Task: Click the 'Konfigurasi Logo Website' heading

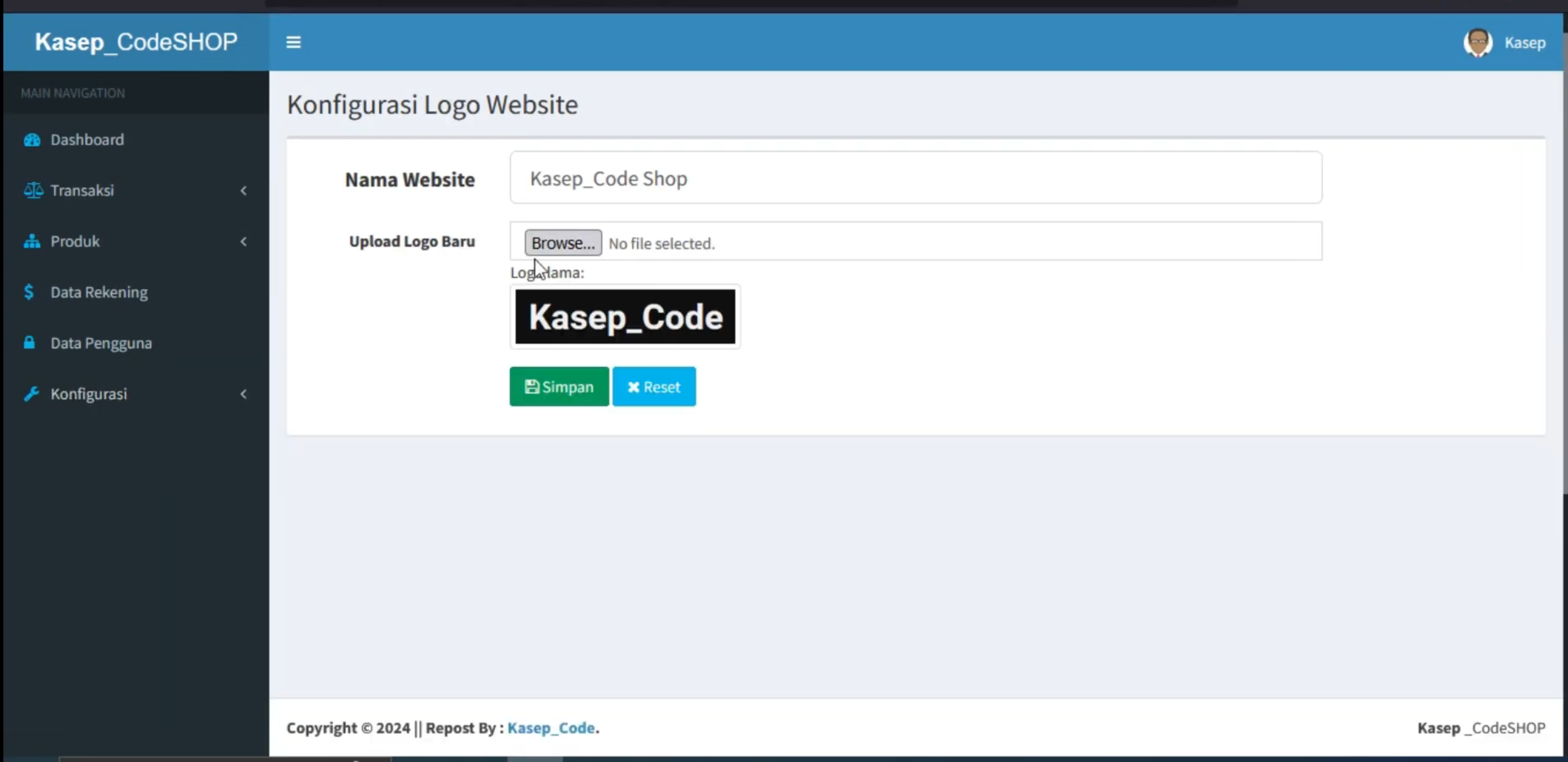Action: [x=432, y=105]
